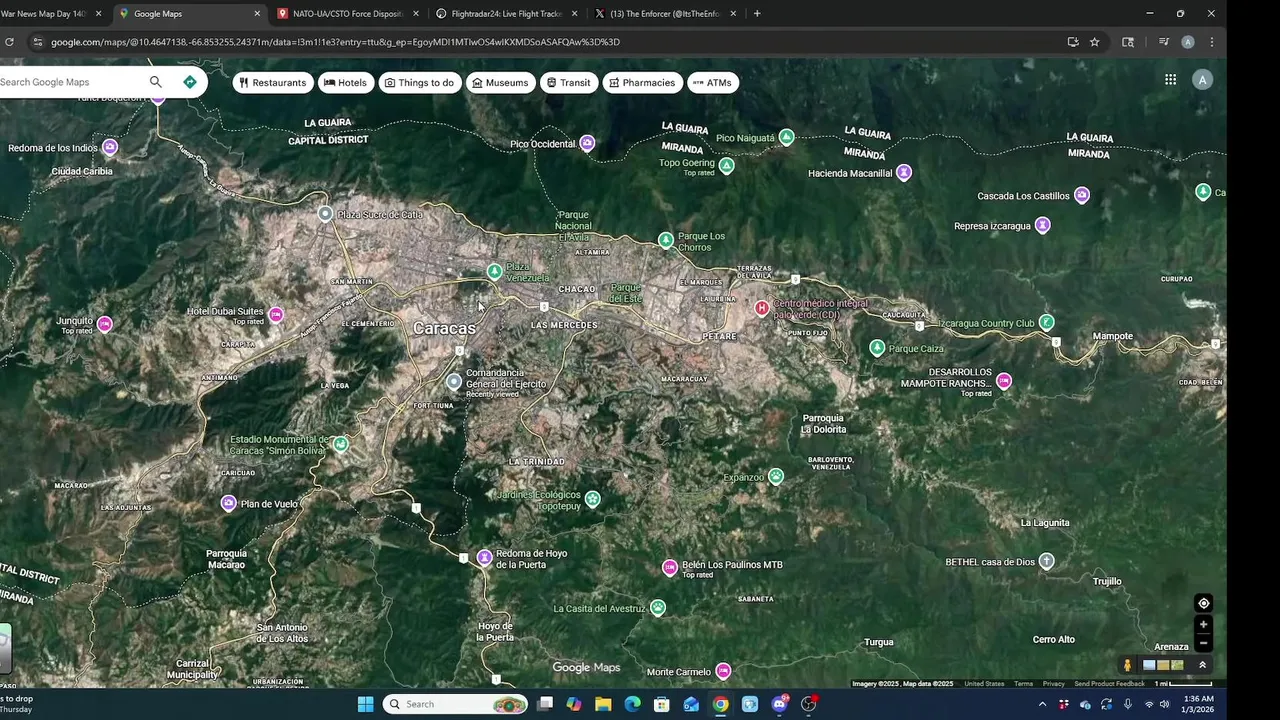Click the Plaza Venezuela marker

tap(494, 272)
